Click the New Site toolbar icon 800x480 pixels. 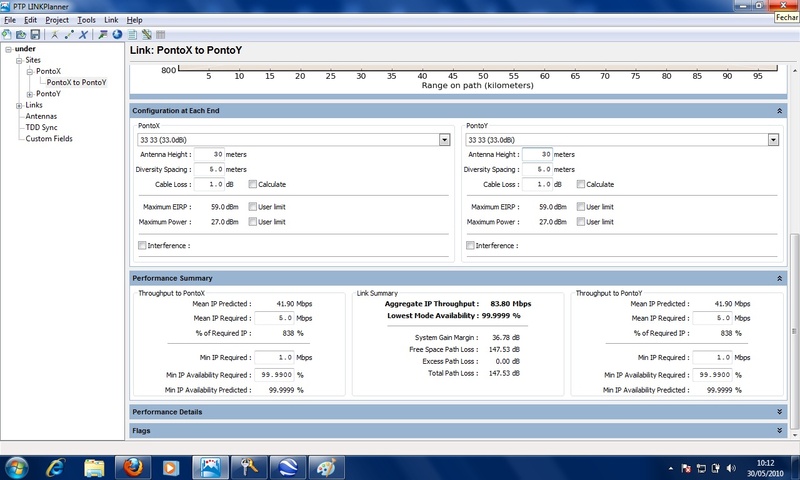(x=55, y=34)
